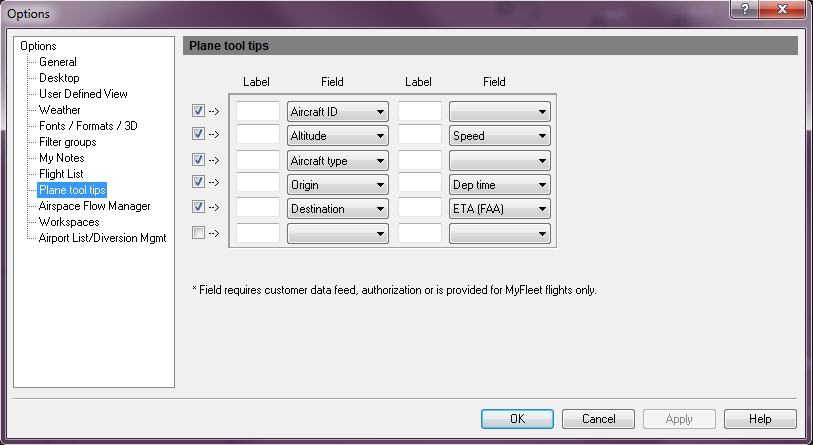
Task: Click the label field beside Origin
Action: point(258,183)
